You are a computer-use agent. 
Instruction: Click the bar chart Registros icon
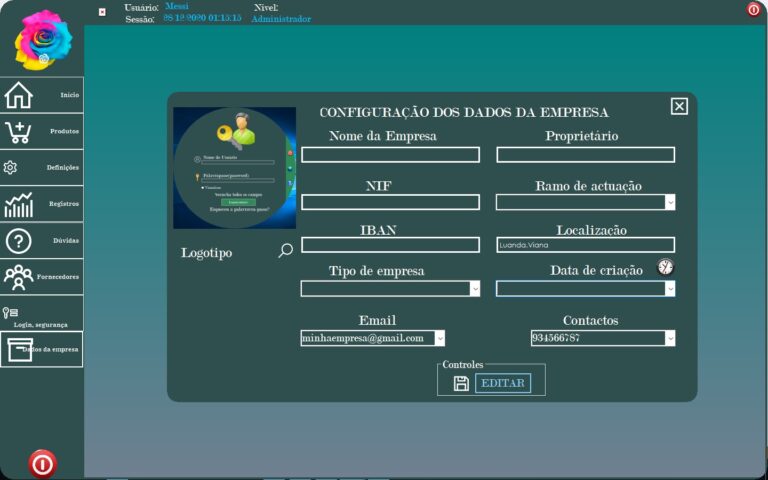(19, 205)
